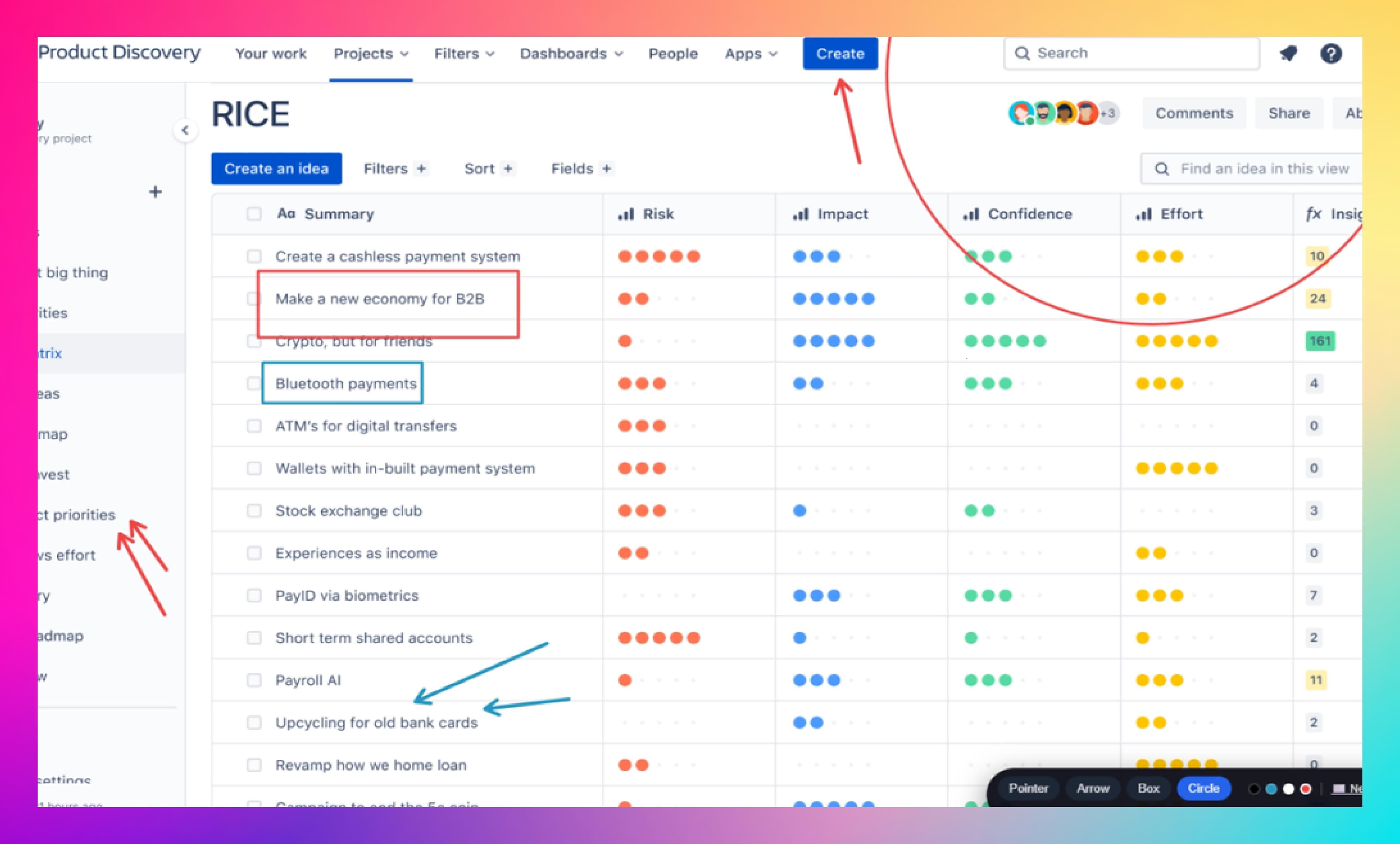Click the blue Create button
Viewport: 1400px width, 844px height.
[x=840, y=53]
